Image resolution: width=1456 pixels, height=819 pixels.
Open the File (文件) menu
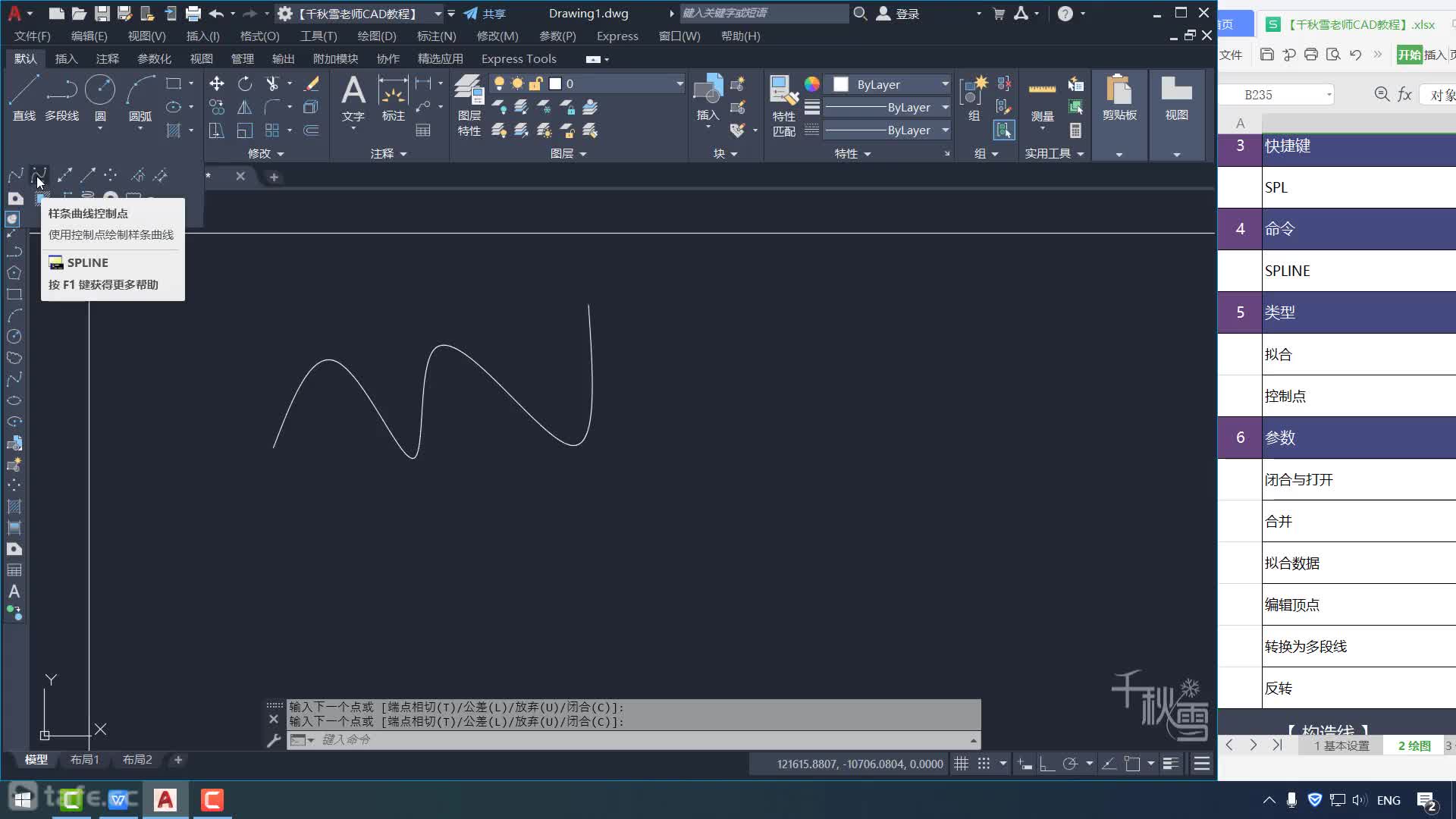click(33, 36)
